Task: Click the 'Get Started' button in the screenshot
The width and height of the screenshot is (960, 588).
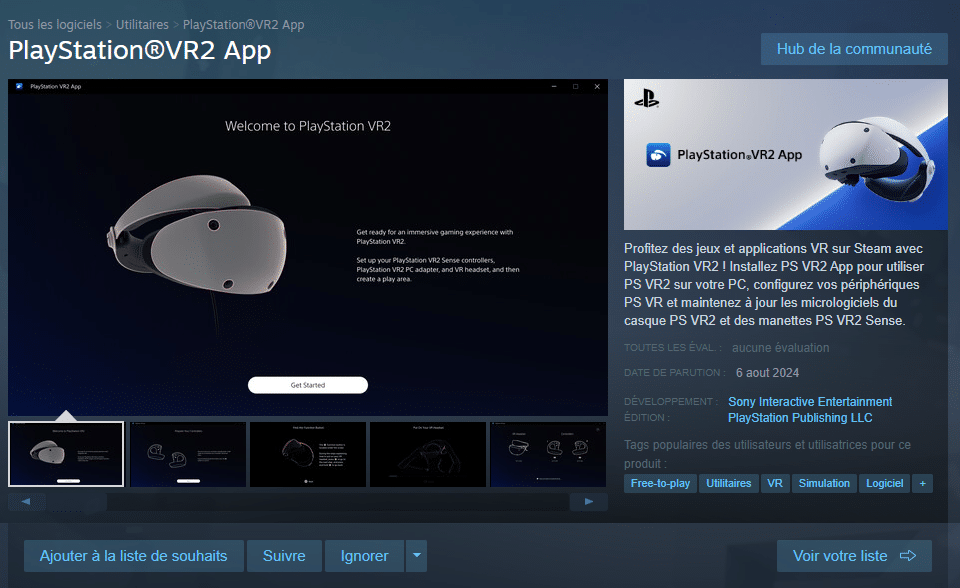Action: click(x=308, y=385)
